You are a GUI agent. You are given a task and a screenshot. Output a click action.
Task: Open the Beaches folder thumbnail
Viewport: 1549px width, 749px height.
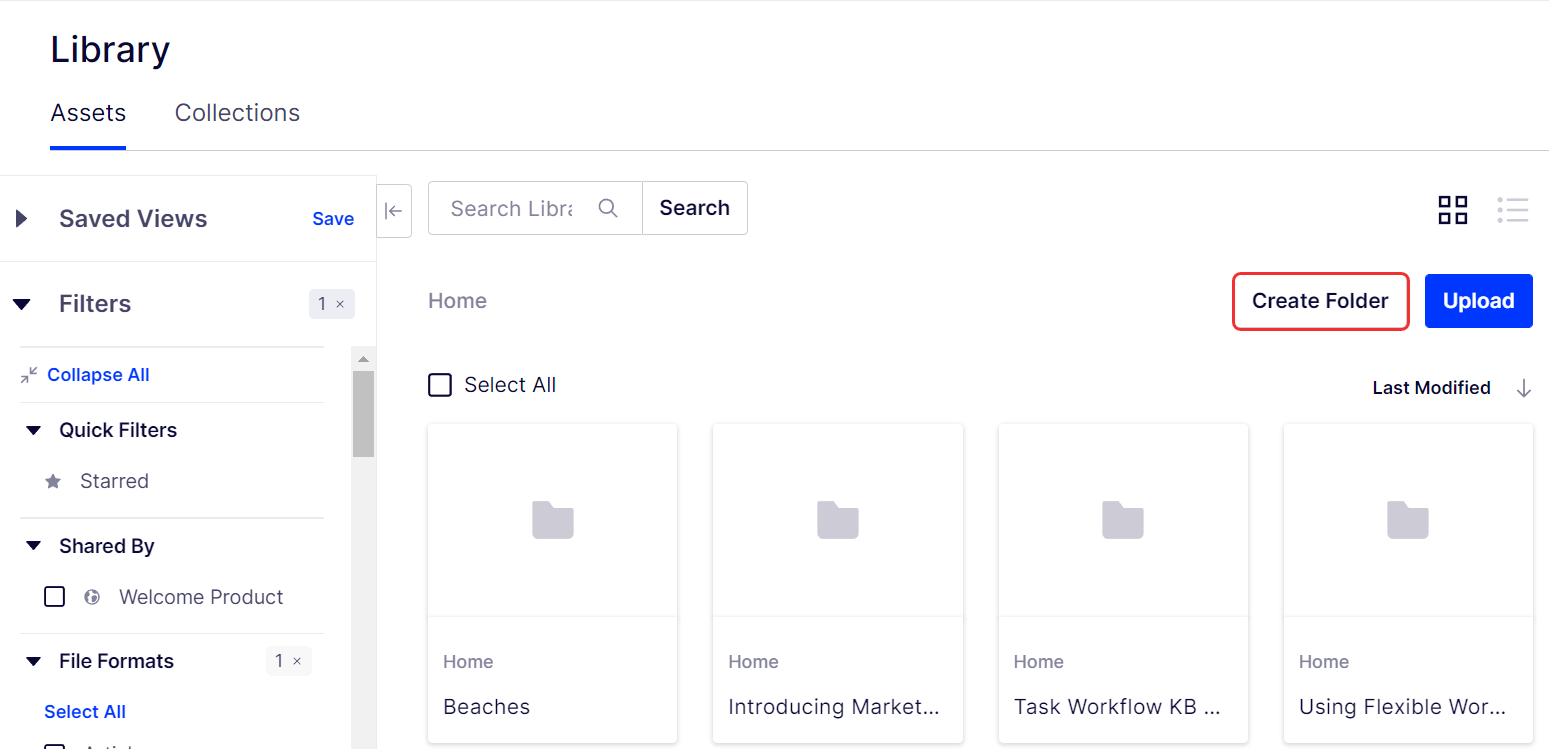click(552, 520)
